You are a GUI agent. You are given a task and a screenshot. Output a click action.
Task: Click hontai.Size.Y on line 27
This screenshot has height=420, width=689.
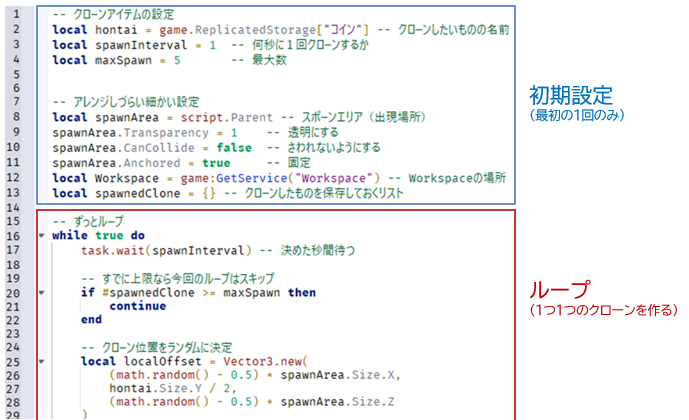156,388
